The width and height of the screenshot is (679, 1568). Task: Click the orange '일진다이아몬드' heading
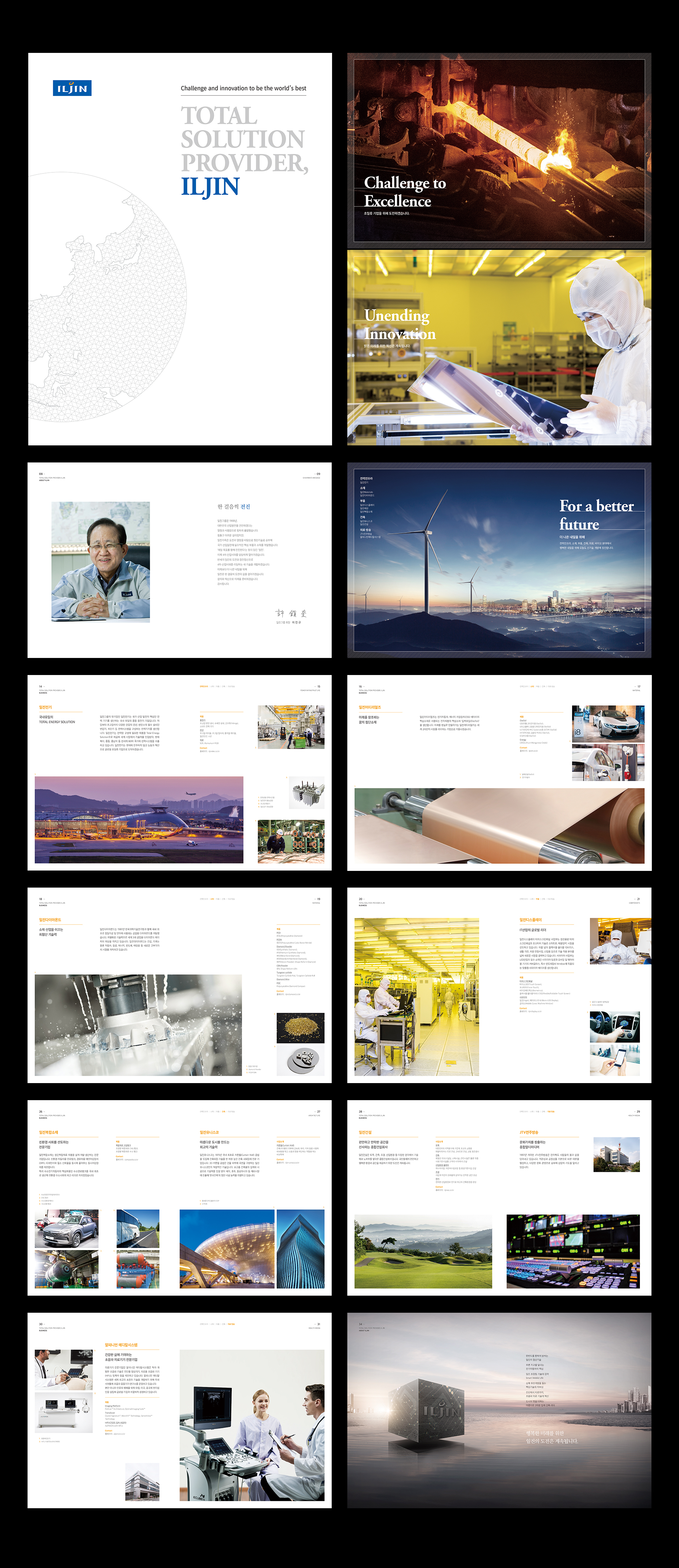coord(51,920)
